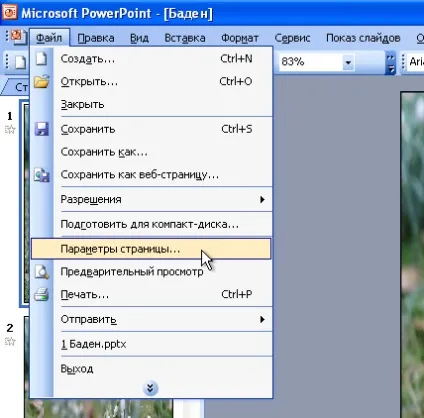
Task: Click the print preview magnifier icon
Action: point(42,272)
